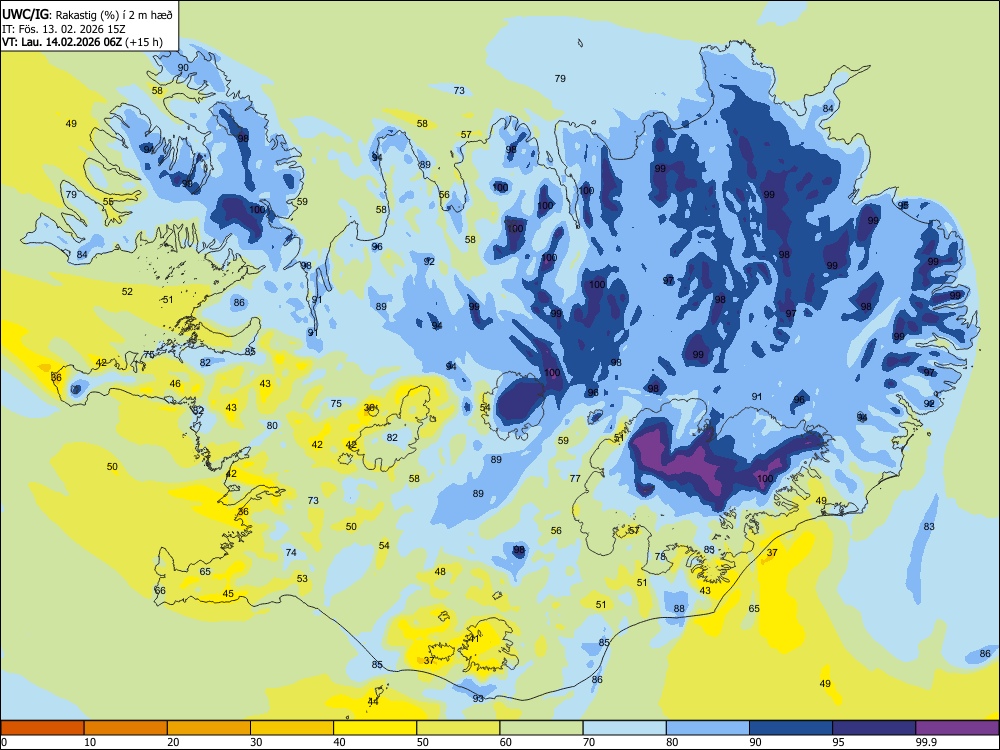Image resolution: width=1000 pixels, height=750 pixels.
Task: Click the legend tick label '10'
Action: (x=90, y=742)
